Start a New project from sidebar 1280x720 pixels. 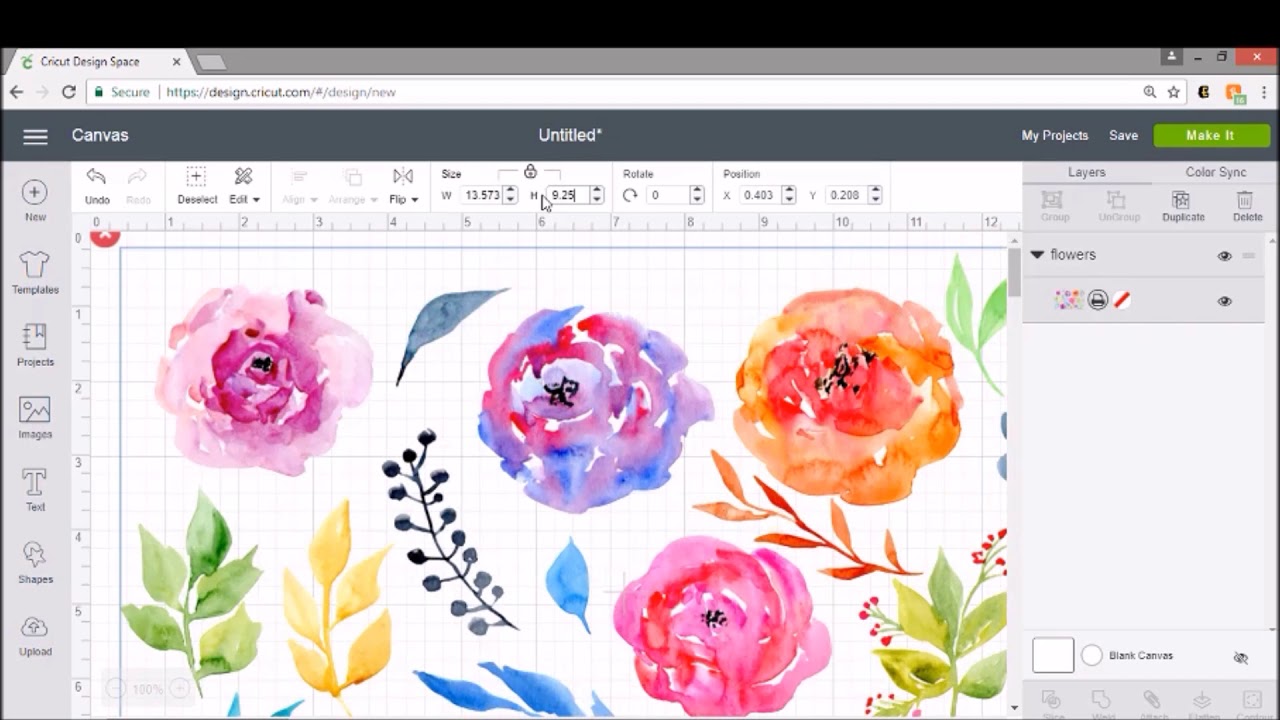tap(35, 200)
